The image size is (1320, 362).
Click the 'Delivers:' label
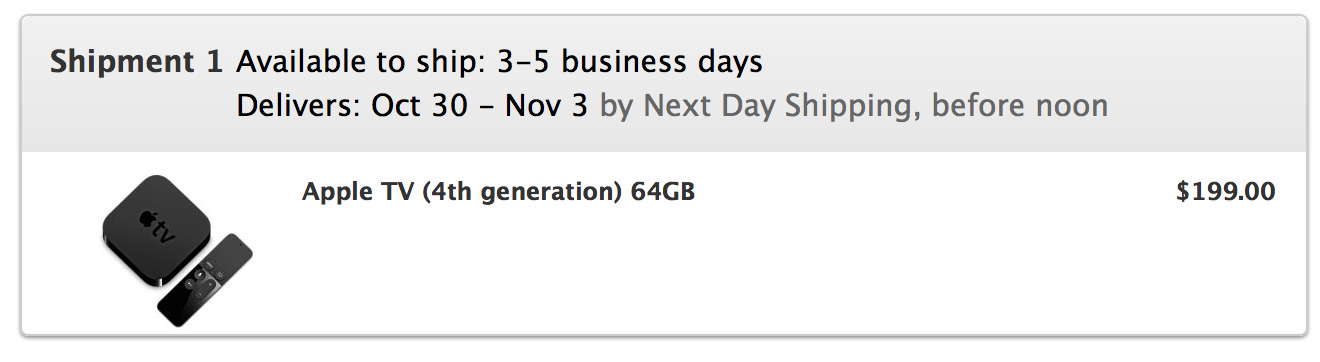pos(299,105)
